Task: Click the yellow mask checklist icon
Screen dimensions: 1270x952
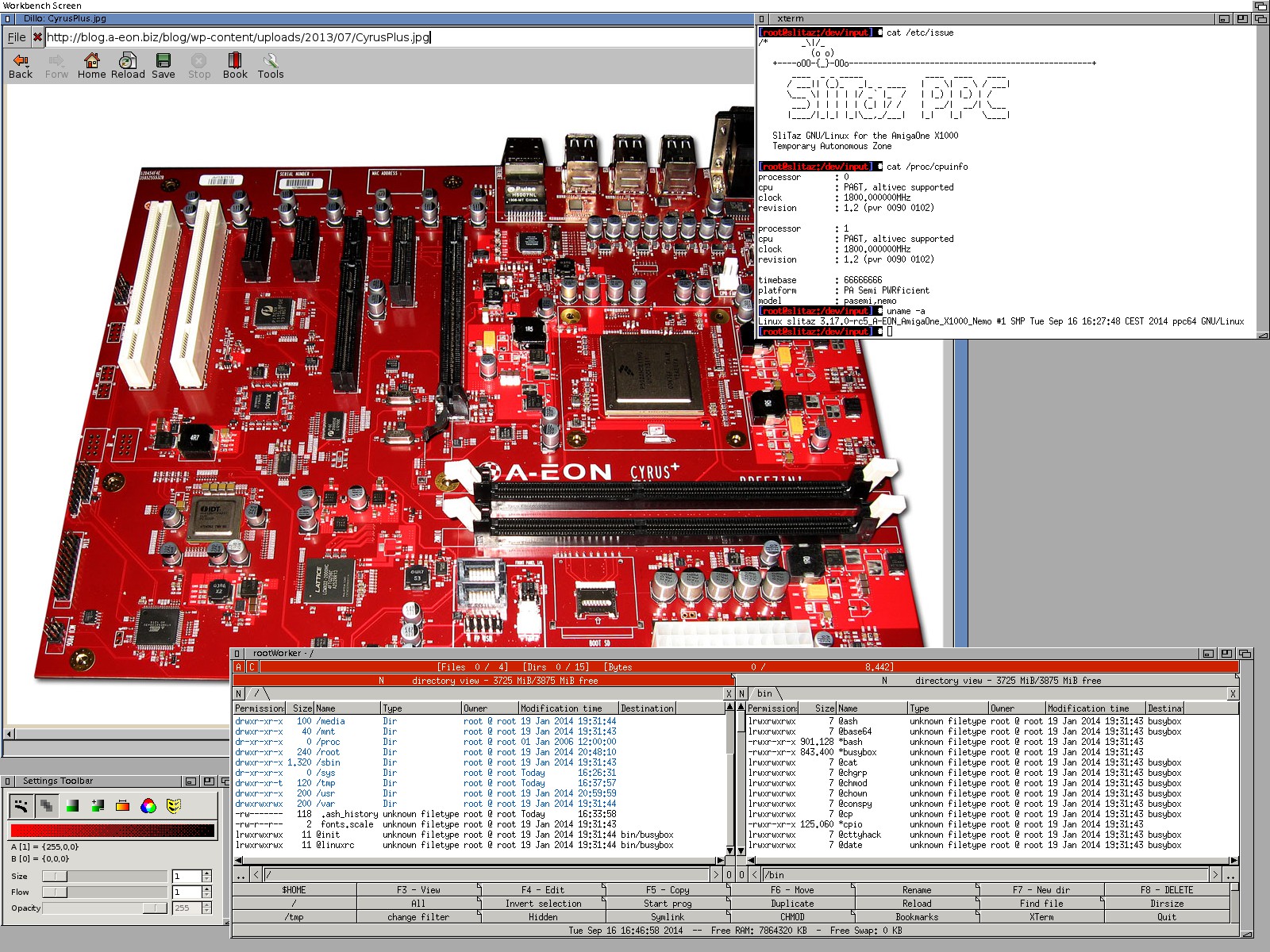Action: click(x=174, y=807)
